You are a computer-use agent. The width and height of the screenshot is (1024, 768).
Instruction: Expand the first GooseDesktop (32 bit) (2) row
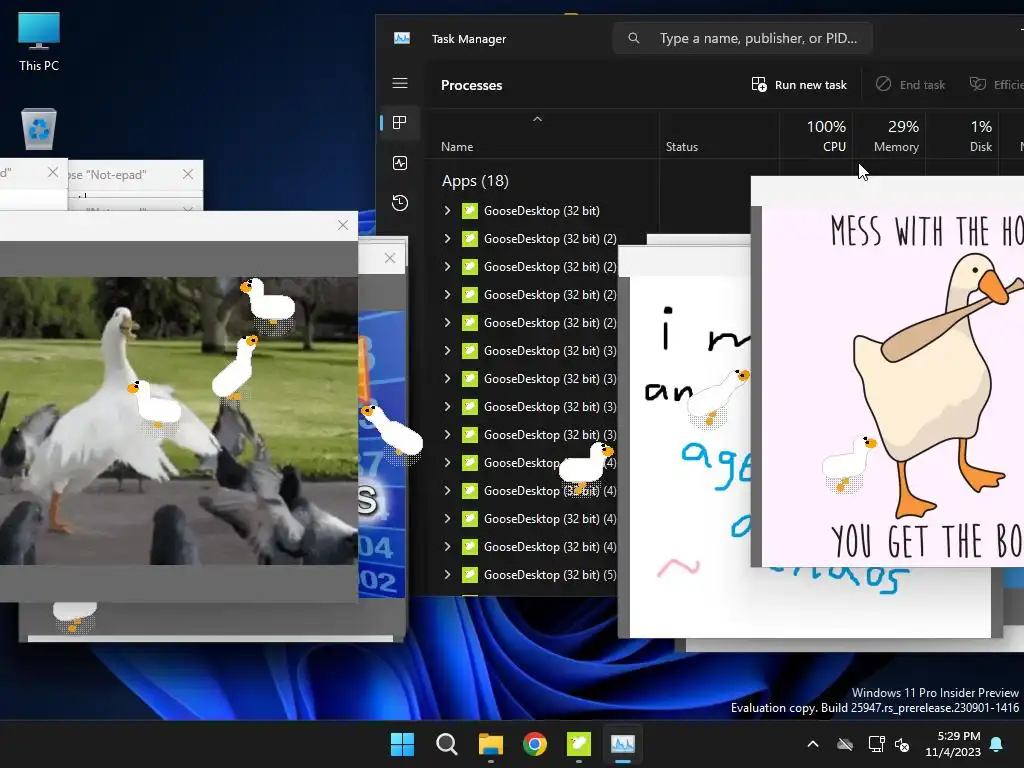pyautogui.click(x=447, y=238)
